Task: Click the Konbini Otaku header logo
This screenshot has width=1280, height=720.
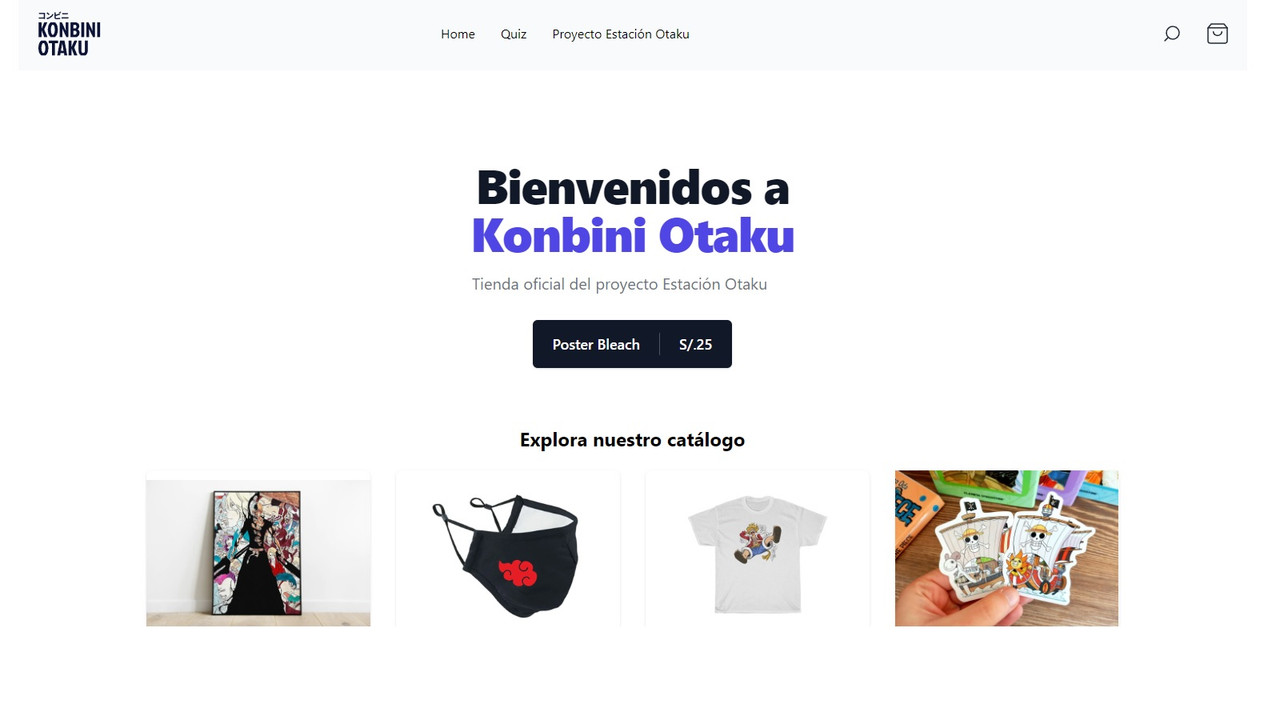Action: coord(69,34)
